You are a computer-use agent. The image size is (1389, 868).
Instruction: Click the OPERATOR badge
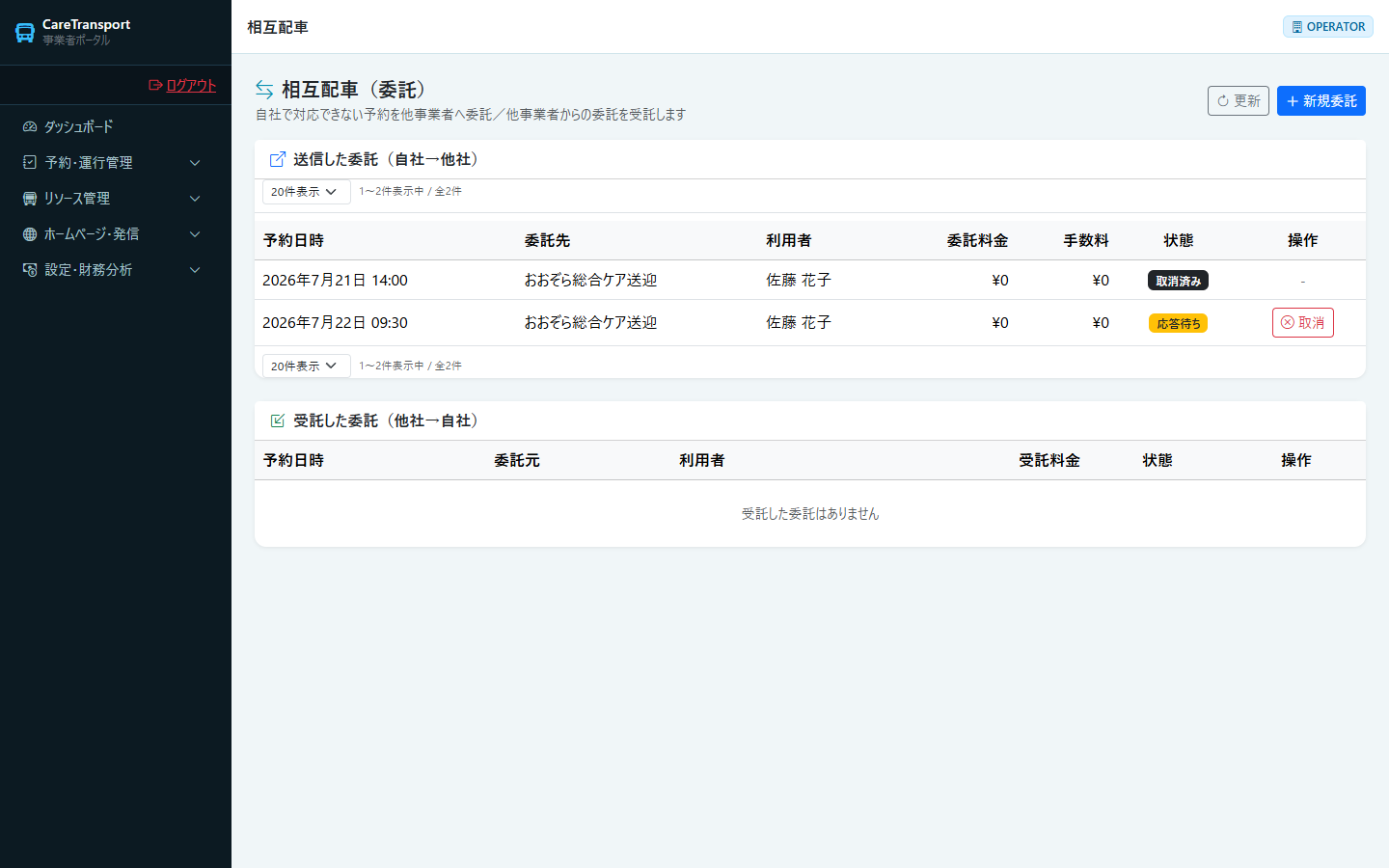click(1328, 27)
